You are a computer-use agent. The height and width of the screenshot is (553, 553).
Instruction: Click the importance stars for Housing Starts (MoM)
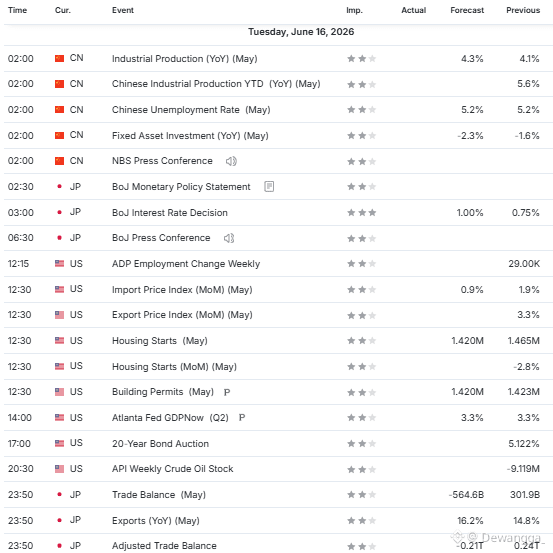(x=362, y=367)
